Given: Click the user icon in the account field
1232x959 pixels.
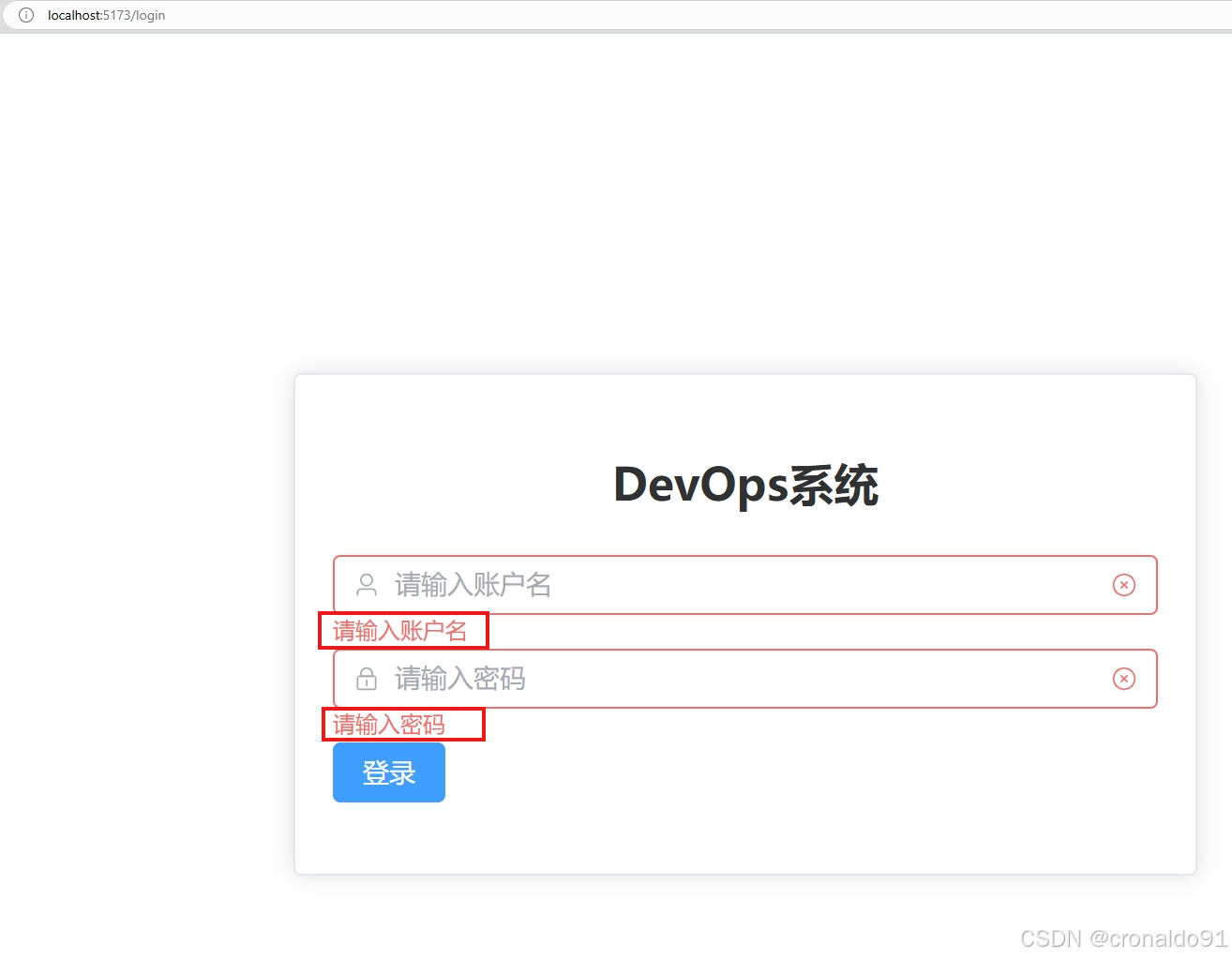Looking at the screenshot, I should [x=367, y=585].
